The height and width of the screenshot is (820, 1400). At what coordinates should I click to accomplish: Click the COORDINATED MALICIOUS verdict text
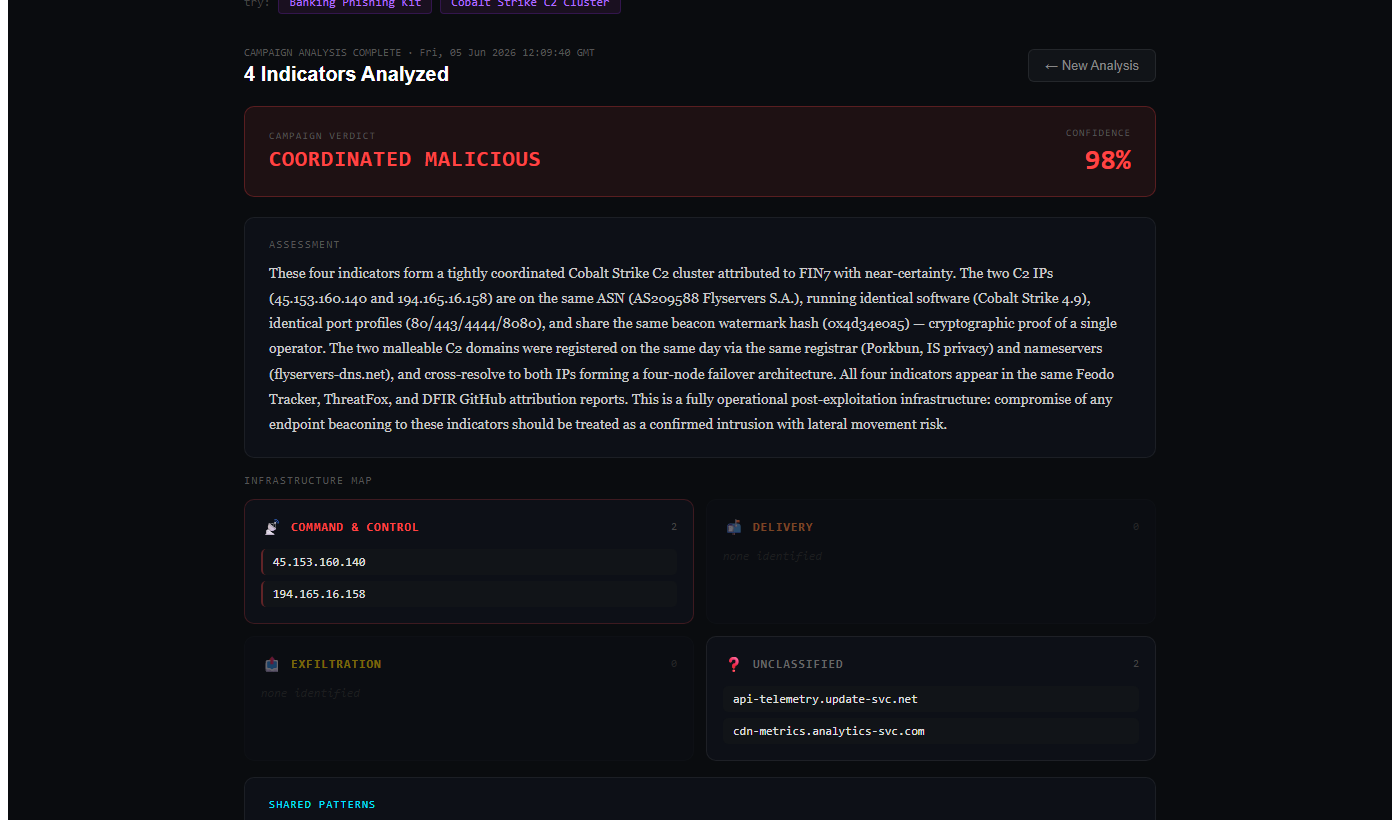tap(405, 159)
